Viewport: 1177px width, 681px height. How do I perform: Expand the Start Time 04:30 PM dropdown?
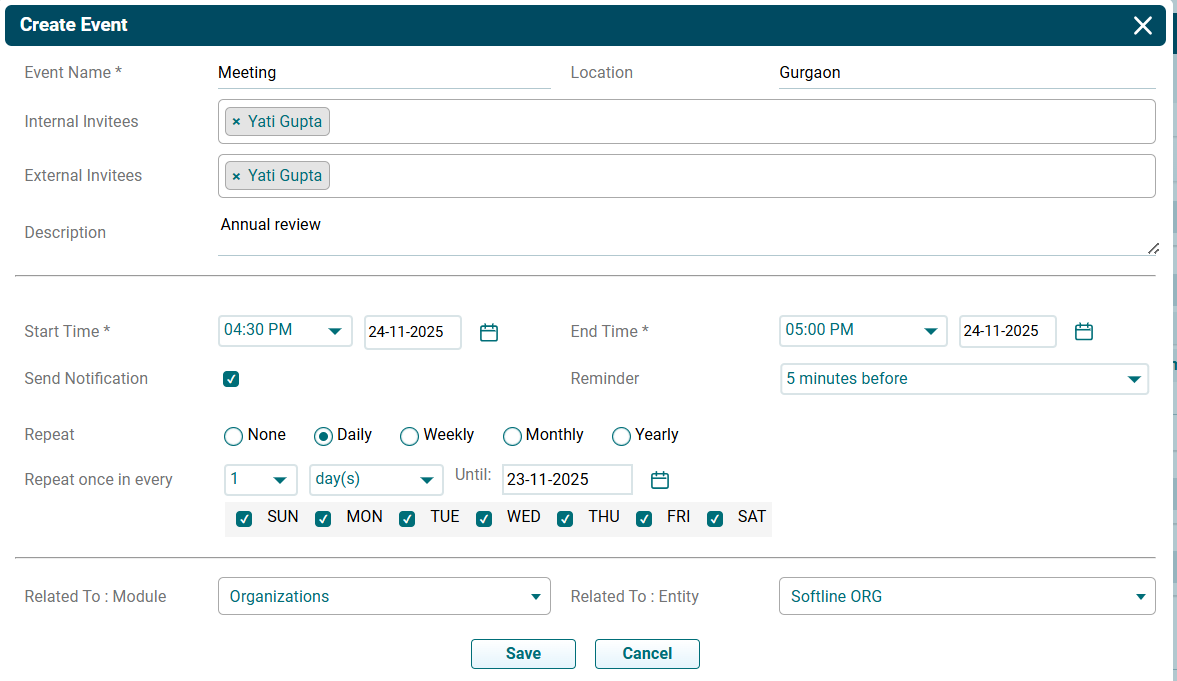285,331
